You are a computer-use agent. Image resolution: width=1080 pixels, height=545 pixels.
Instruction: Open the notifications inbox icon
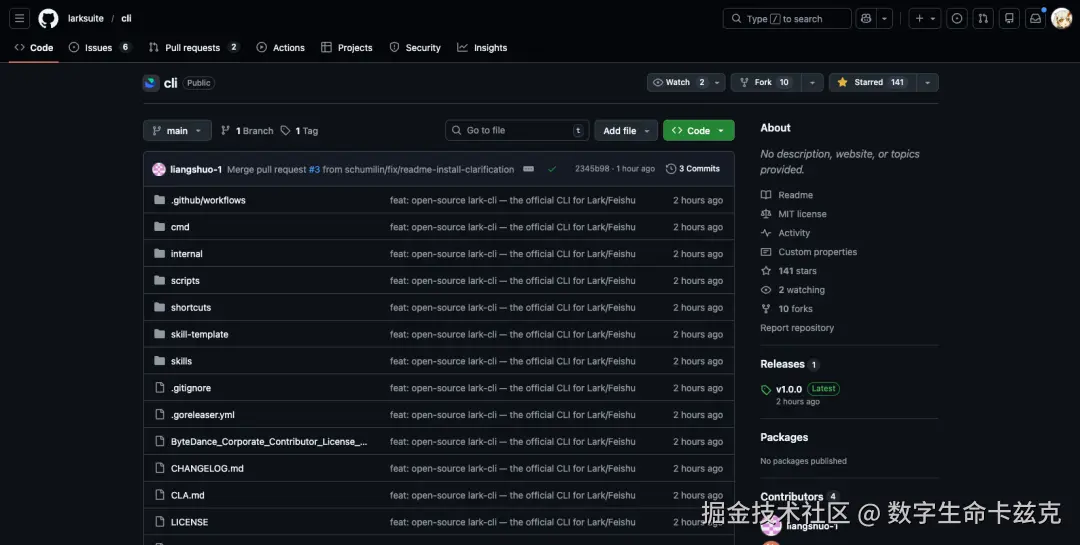pos(1035,19)
